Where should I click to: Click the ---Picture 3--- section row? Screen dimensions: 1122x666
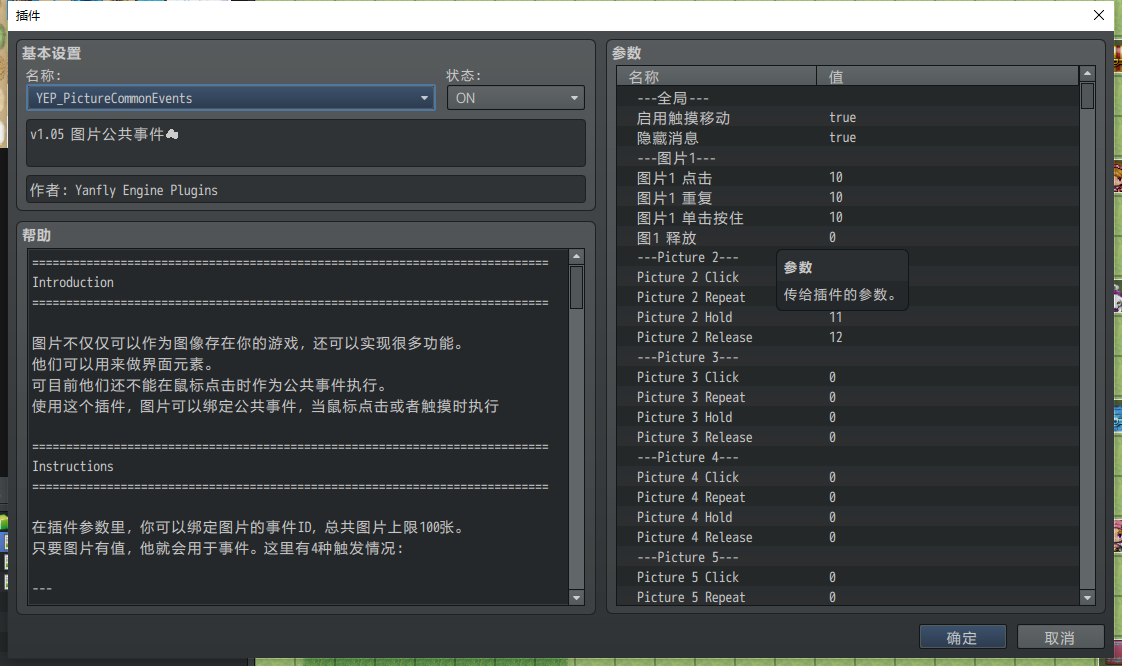[848, 358]
